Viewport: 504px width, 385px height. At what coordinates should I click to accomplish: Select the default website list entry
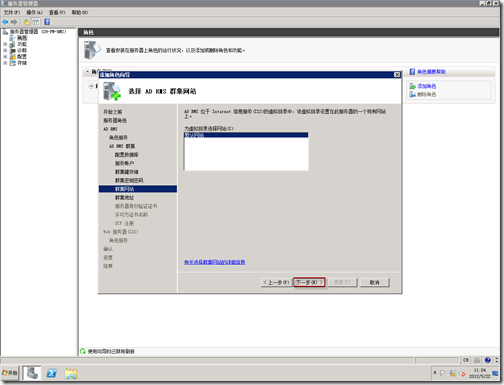tap(246, 135)
